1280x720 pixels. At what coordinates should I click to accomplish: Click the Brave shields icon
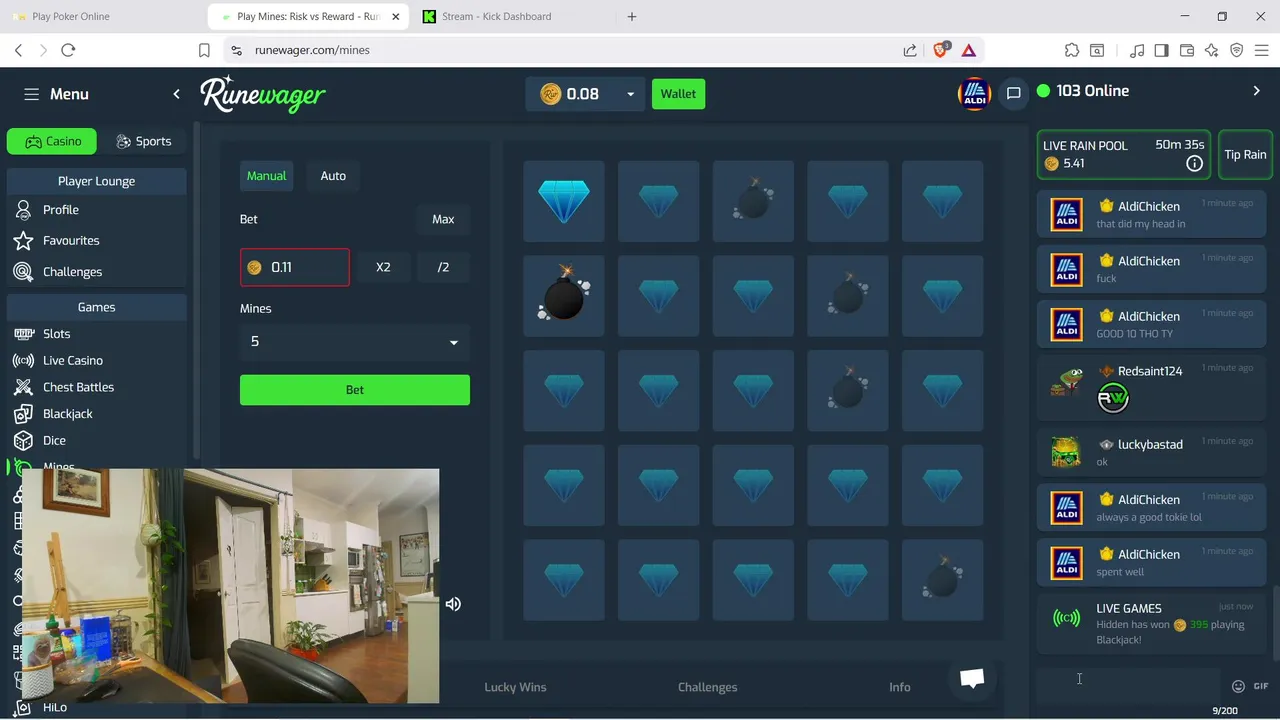coord(940,50)
